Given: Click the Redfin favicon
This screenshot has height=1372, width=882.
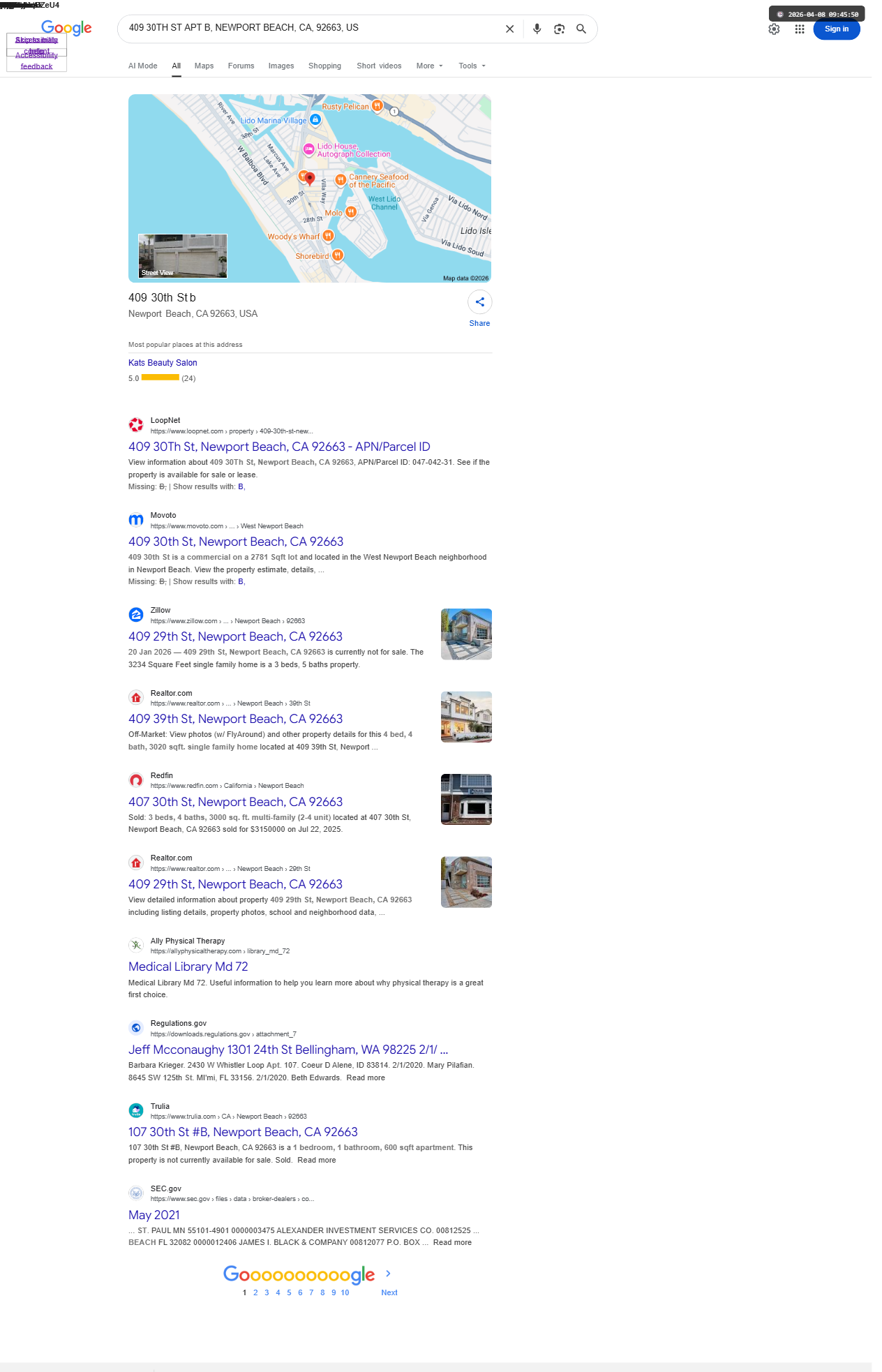Looking at the screenshot, I should click(136, 780).
